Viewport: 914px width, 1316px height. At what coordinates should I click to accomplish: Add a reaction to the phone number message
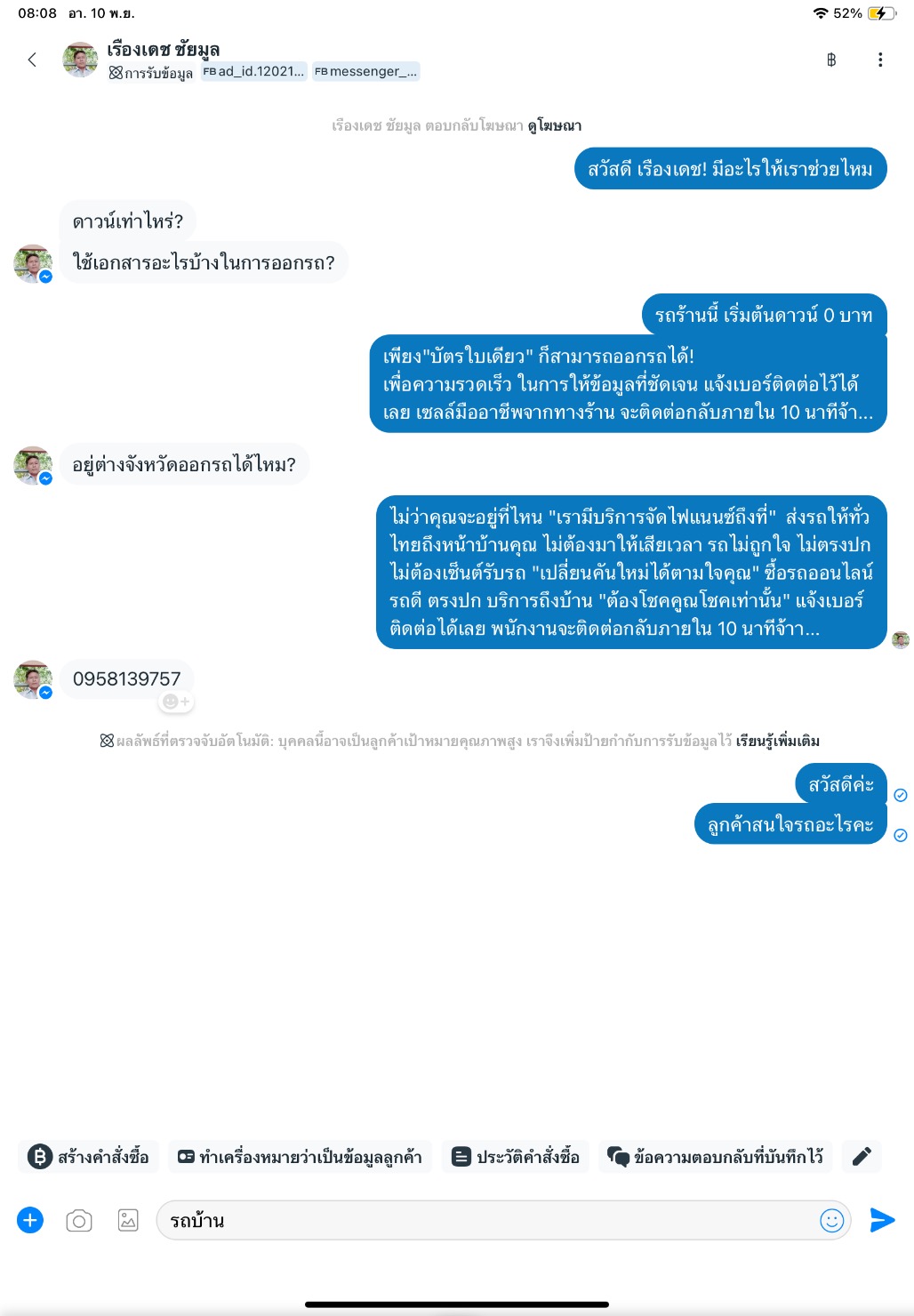pos(176,702)
